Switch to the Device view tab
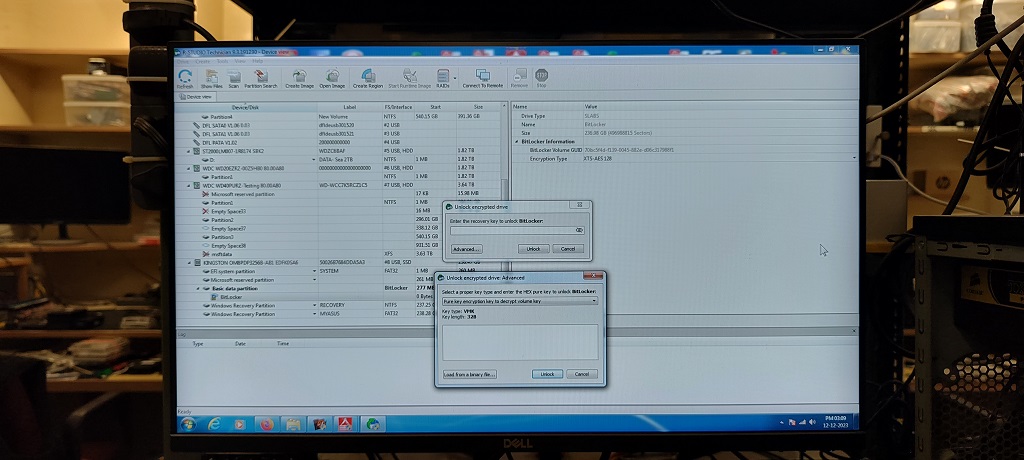The image size is (1024, 460). click(x=196, y=97)
